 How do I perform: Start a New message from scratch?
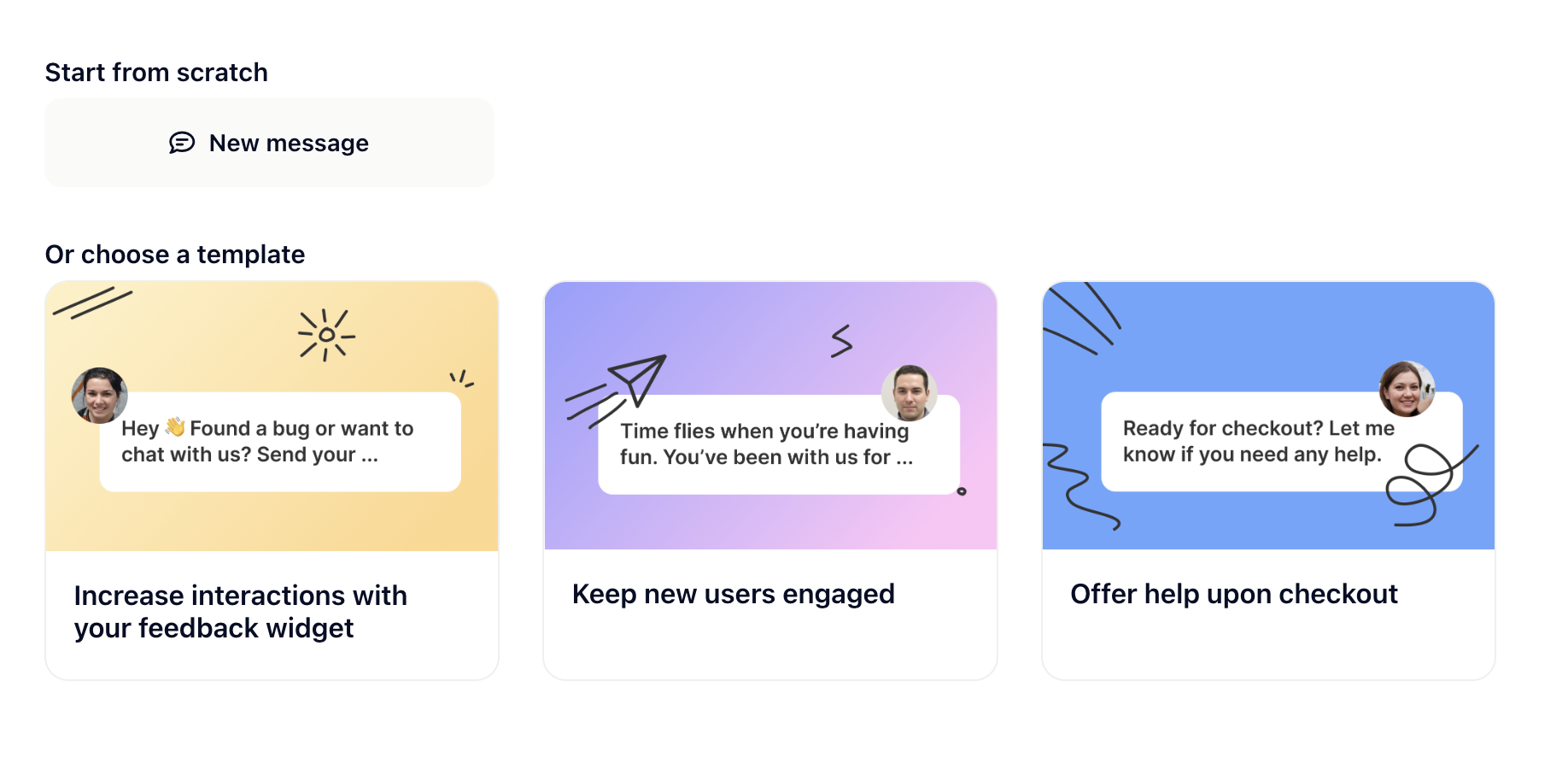pyautogui.click(x=269, y=143)
